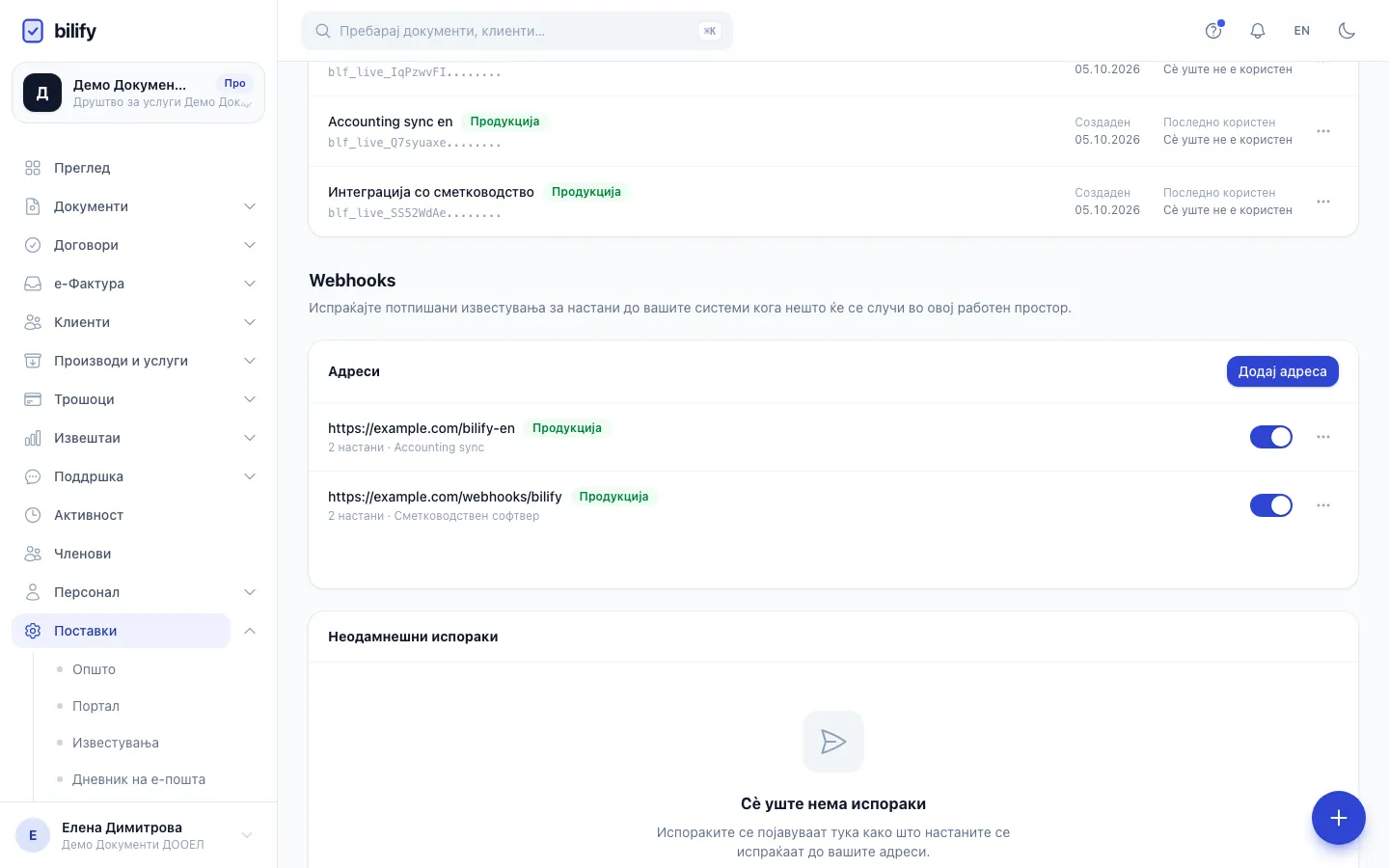Click the Пребарај документи search field

pos(517,31)
